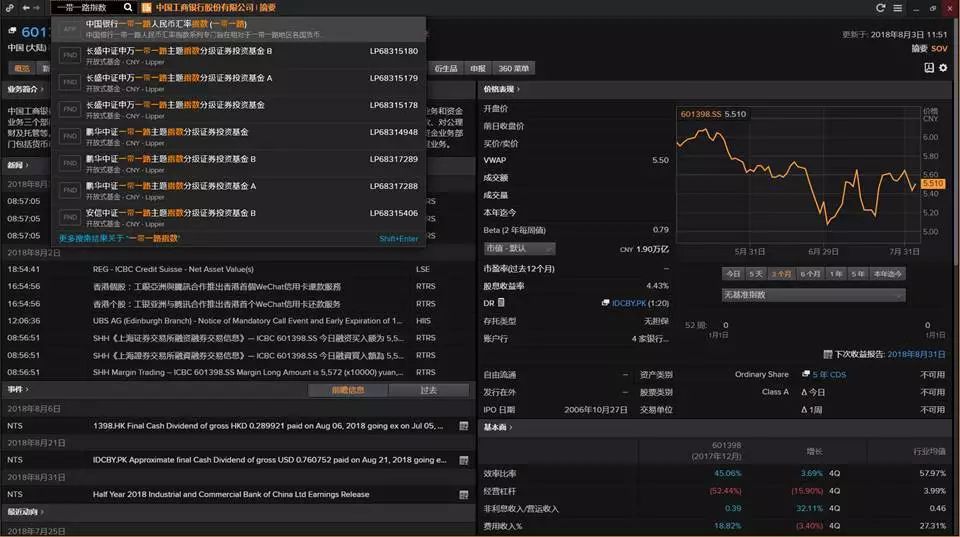Viewport: 960px width, 537px height.
Task: Set chart range to 1年
Action: [836, 274]
